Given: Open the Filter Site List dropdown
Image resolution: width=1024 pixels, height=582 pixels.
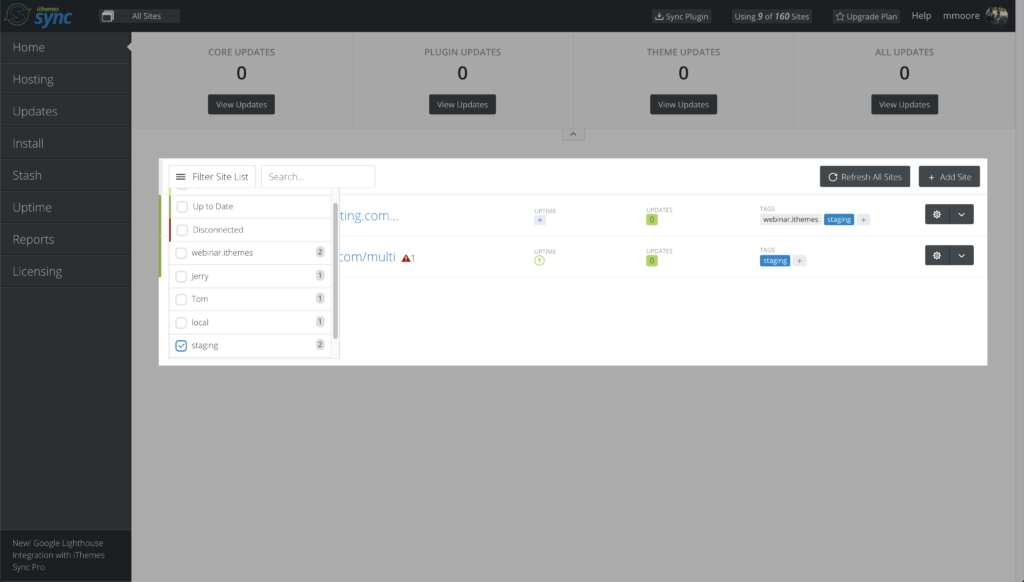Looking at the screenshot, I should pyautogui.click(x=212, y=176).
